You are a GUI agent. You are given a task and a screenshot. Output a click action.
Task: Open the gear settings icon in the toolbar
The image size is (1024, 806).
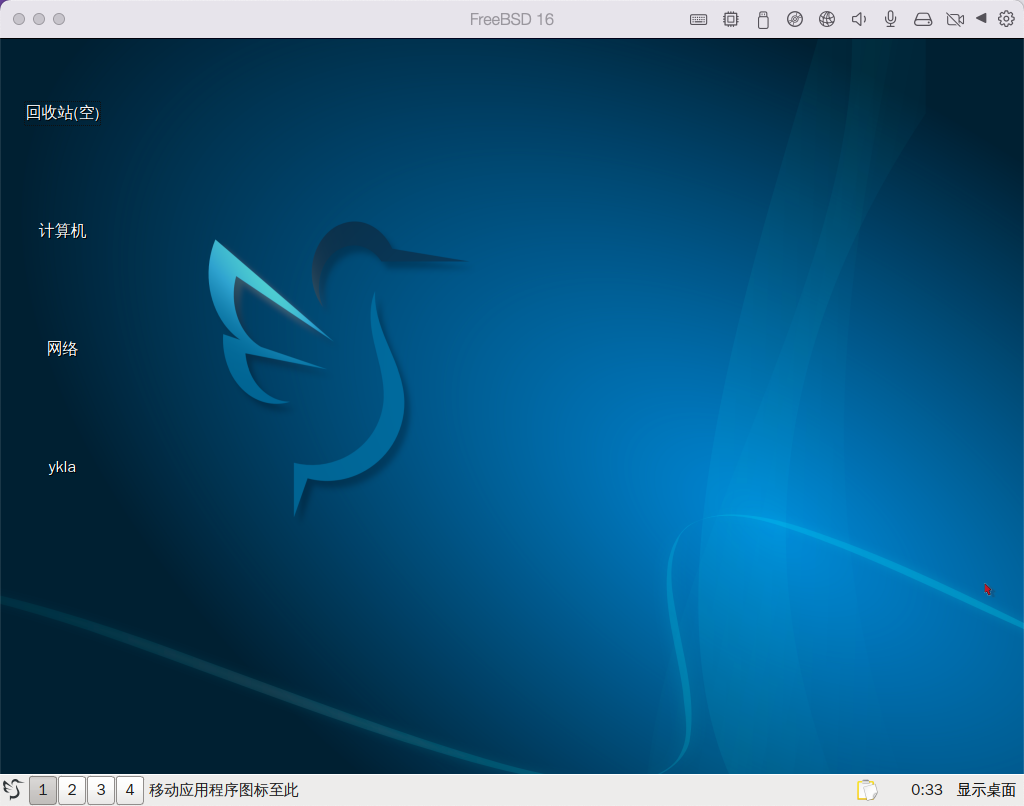coord(1006,19)
